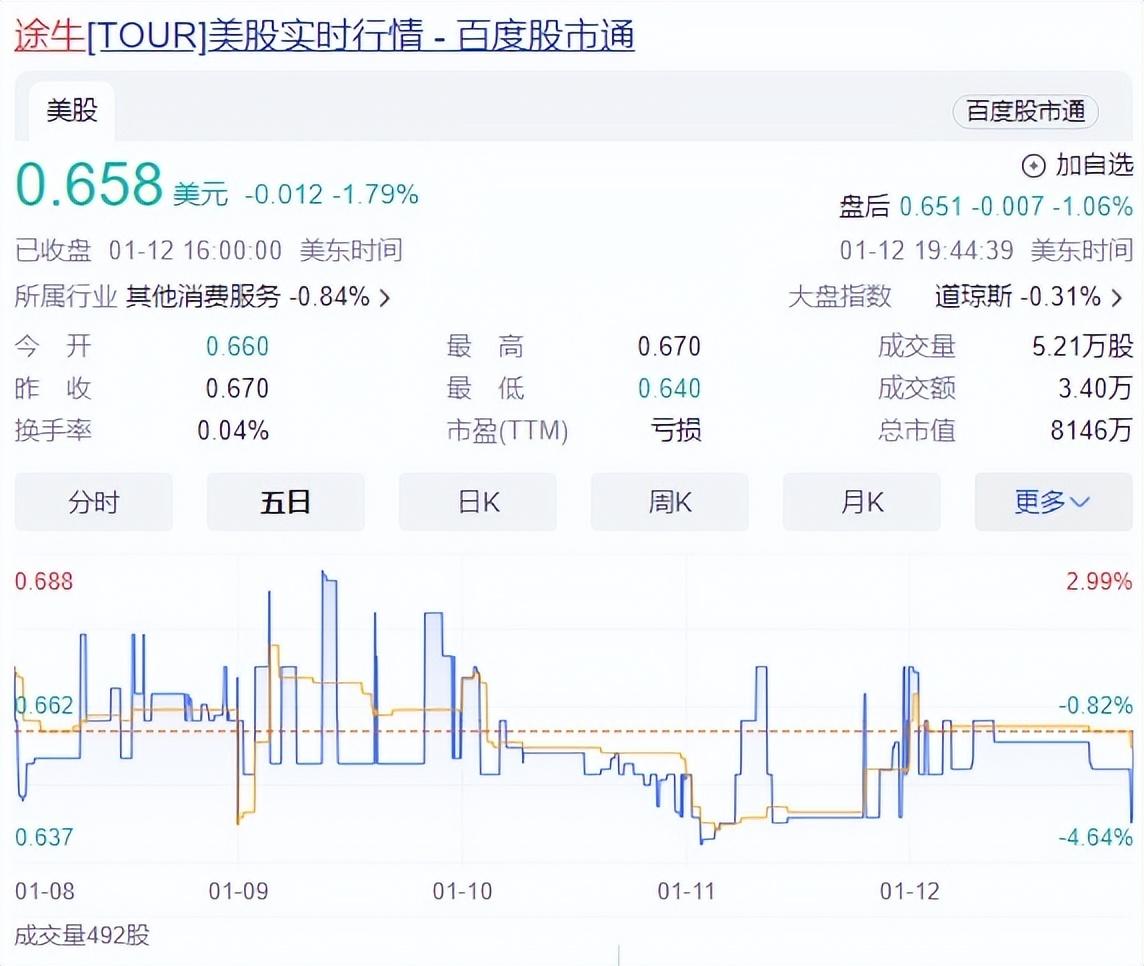1144x966 pixels.
Task: Click the 市盈(TTM) value 亏损
Action: (676, 430)
